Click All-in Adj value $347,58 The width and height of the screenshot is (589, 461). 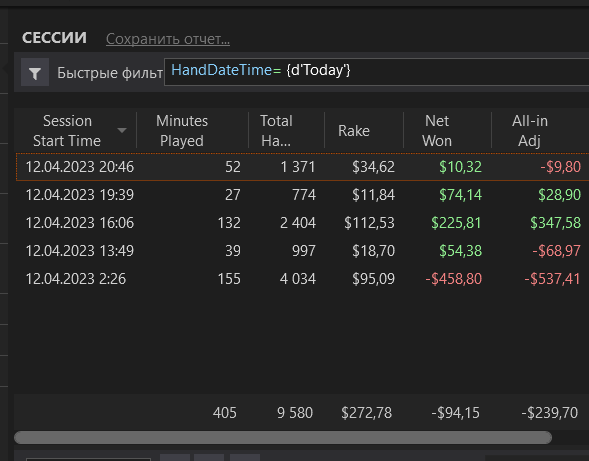pyautogui.click(x=555, y=223)
